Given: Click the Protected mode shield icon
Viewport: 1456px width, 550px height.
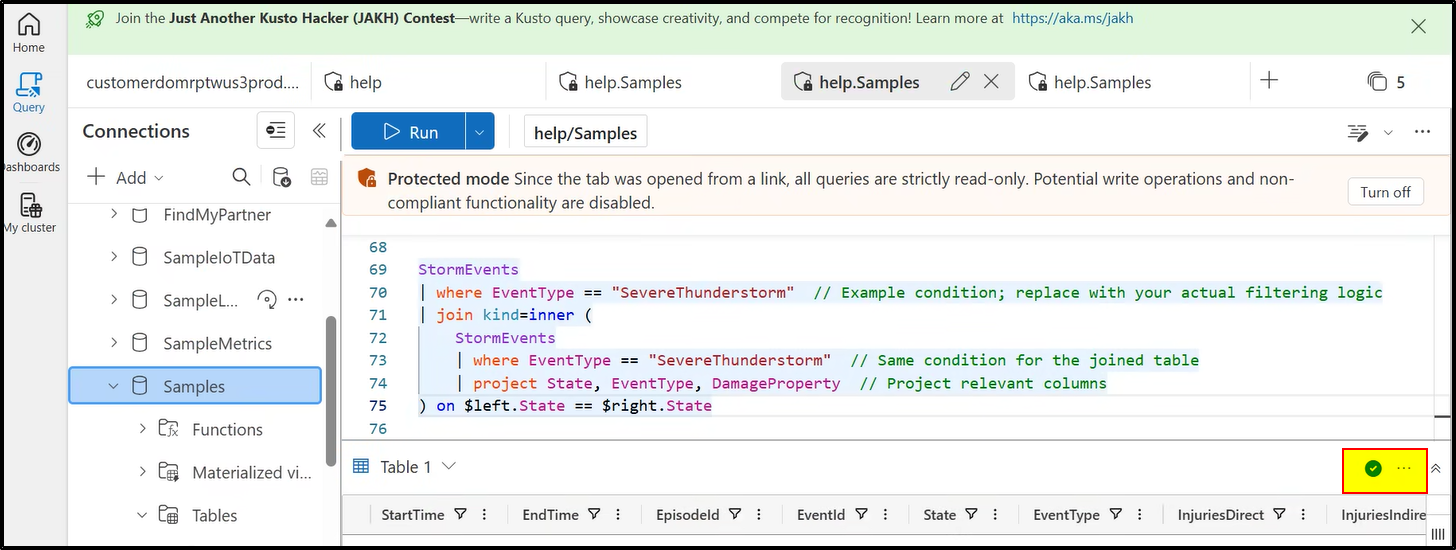Looking at the screenshot, I should coord(367,180).
